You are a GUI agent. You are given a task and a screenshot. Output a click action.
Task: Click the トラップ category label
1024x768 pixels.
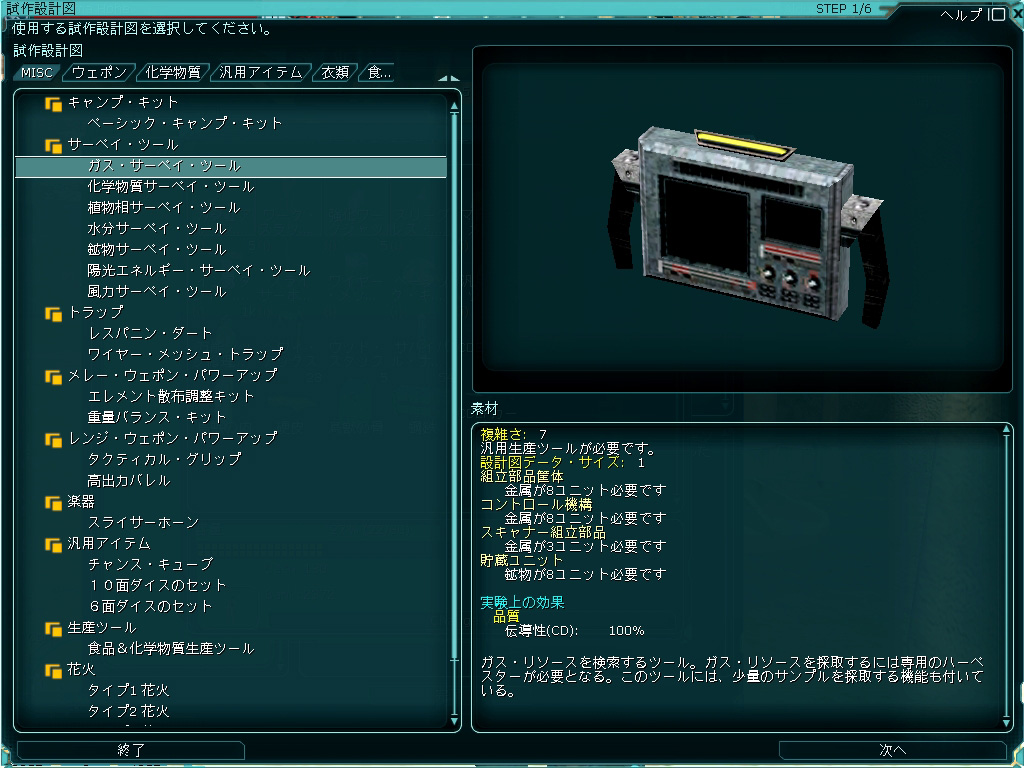95,312
